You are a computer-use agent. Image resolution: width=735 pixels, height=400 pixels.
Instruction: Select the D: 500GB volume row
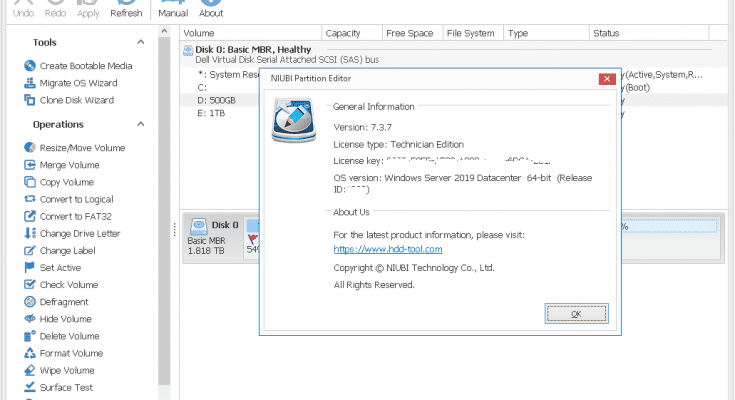[220, 100]
